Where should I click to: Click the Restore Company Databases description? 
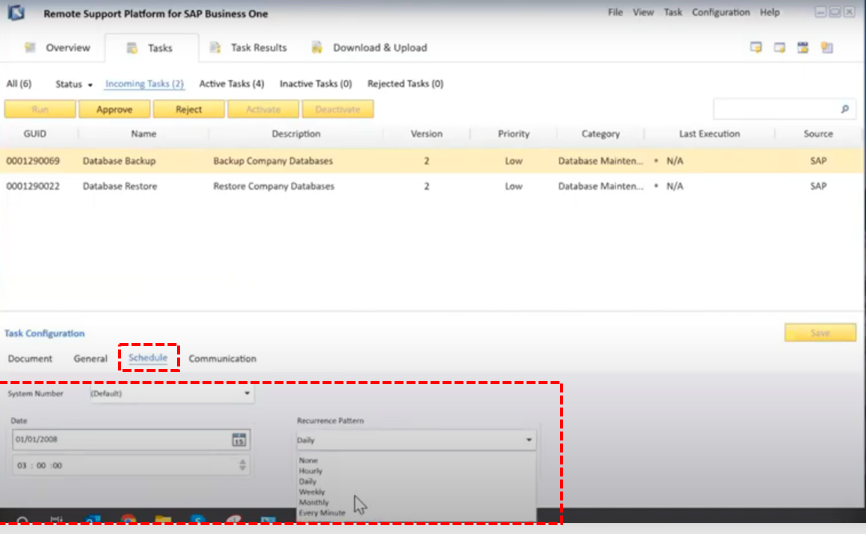point(274,187)
